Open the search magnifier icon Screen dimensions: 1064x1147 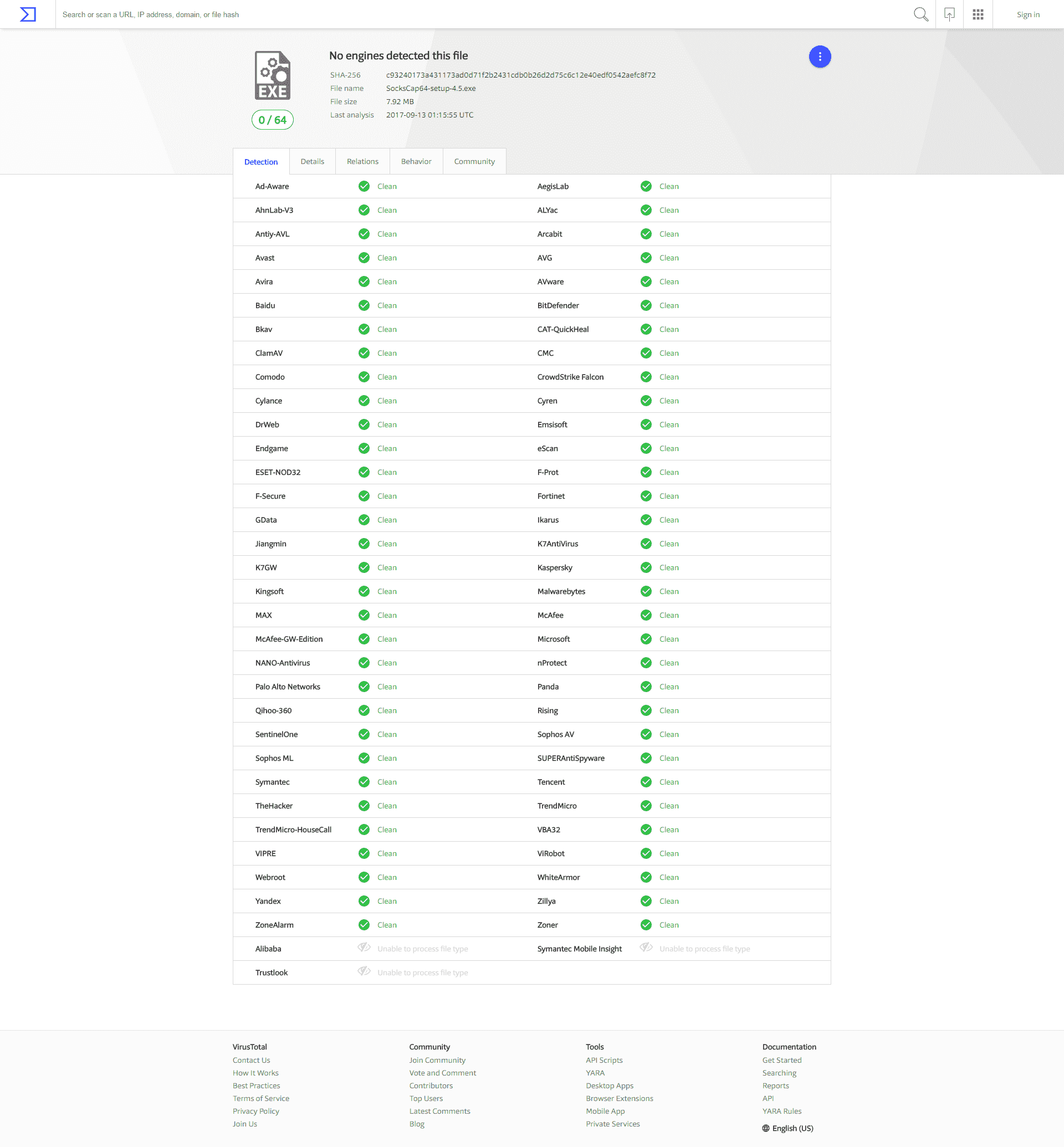click(921, 14)
